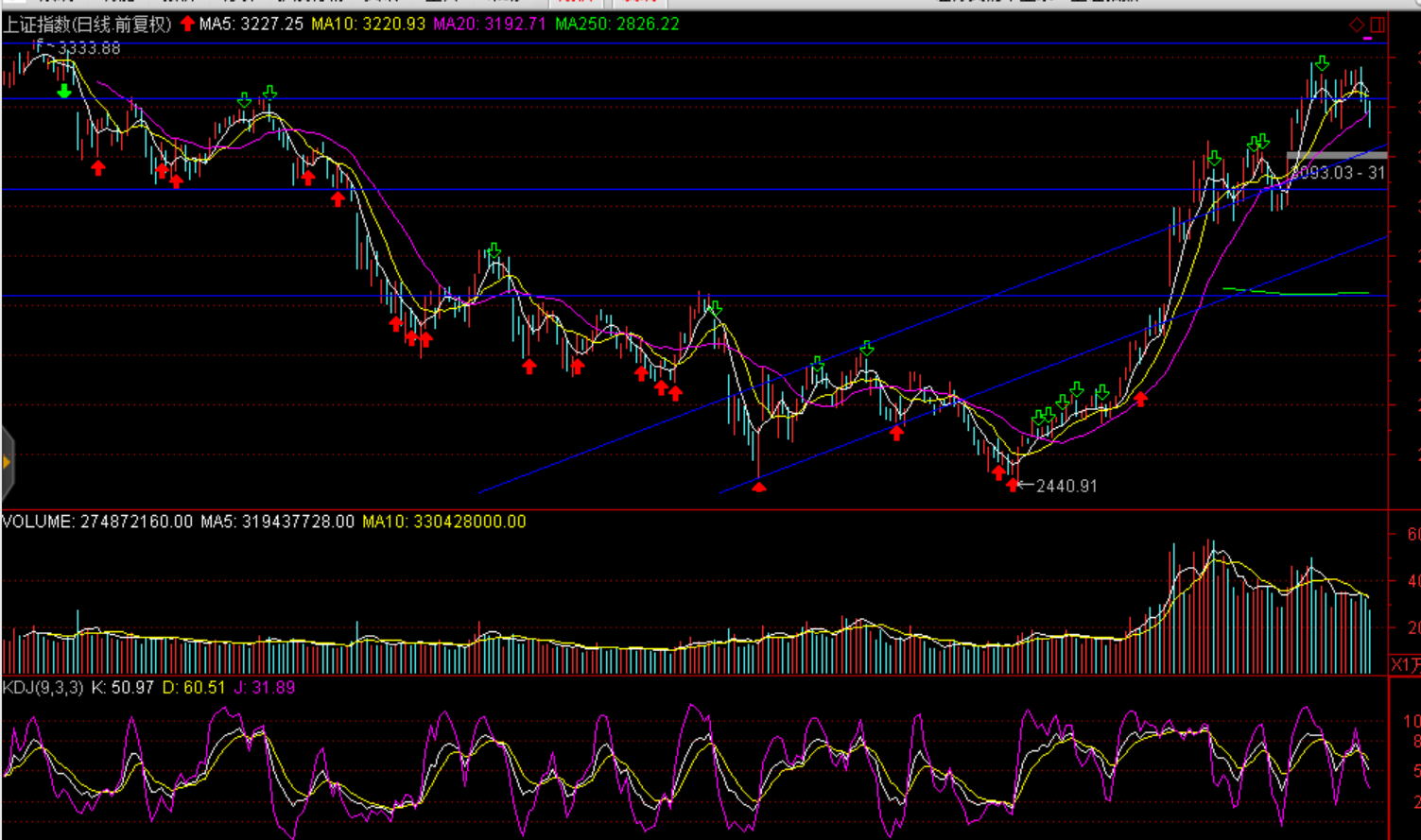Click the 2440.91 low price annotation
Image resolution: width=1421 pixels, height=840 pixels.
[1066, 486]
